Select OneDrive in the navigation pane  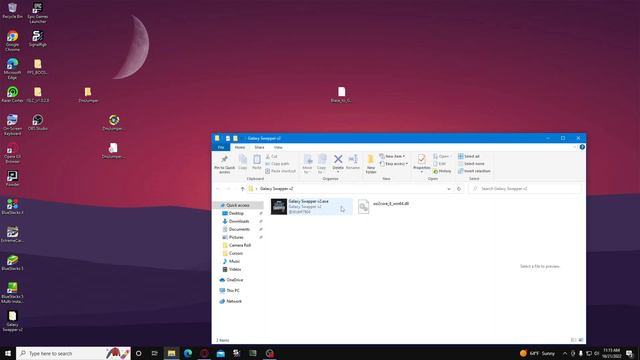235,280
